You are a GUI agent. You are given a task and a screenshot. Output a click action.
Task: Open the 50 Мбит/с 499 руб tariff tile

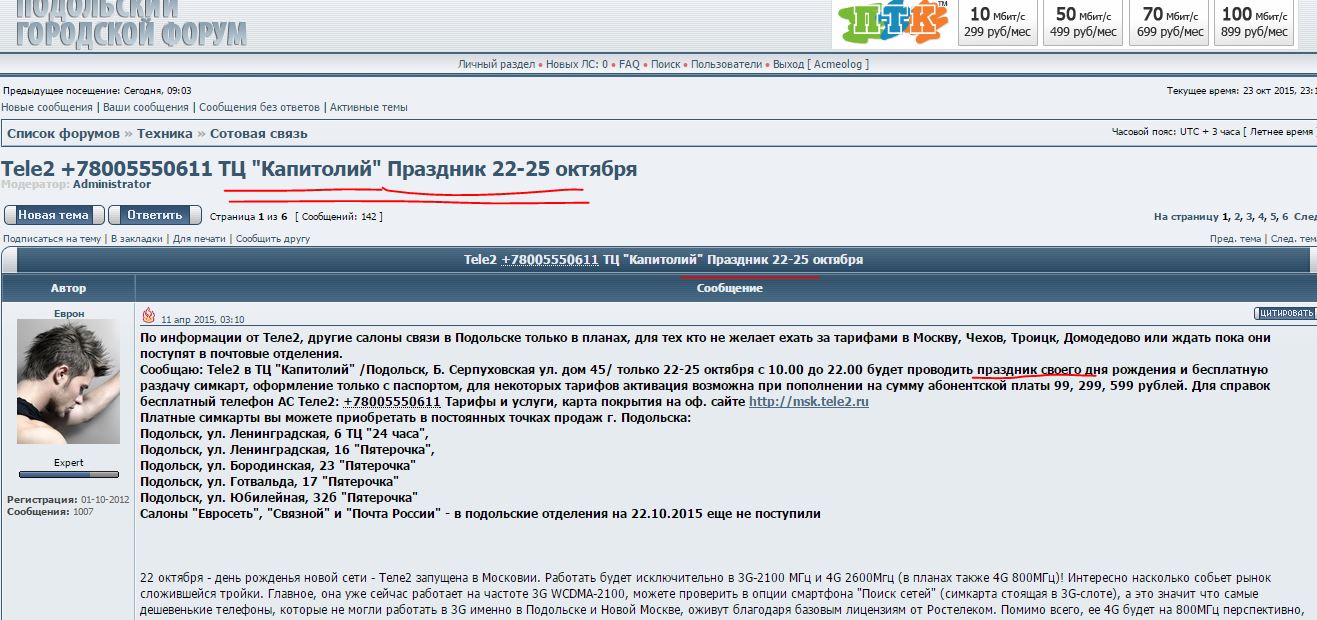tap(1082, 23)
